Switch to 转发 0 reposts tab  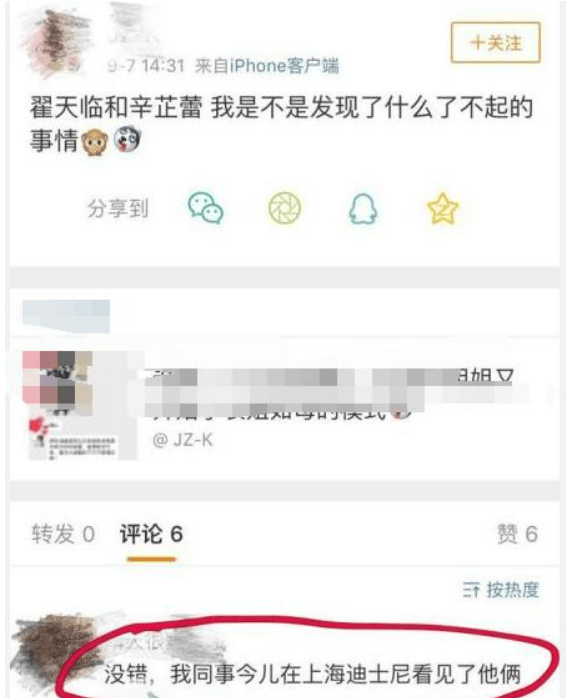63,534
